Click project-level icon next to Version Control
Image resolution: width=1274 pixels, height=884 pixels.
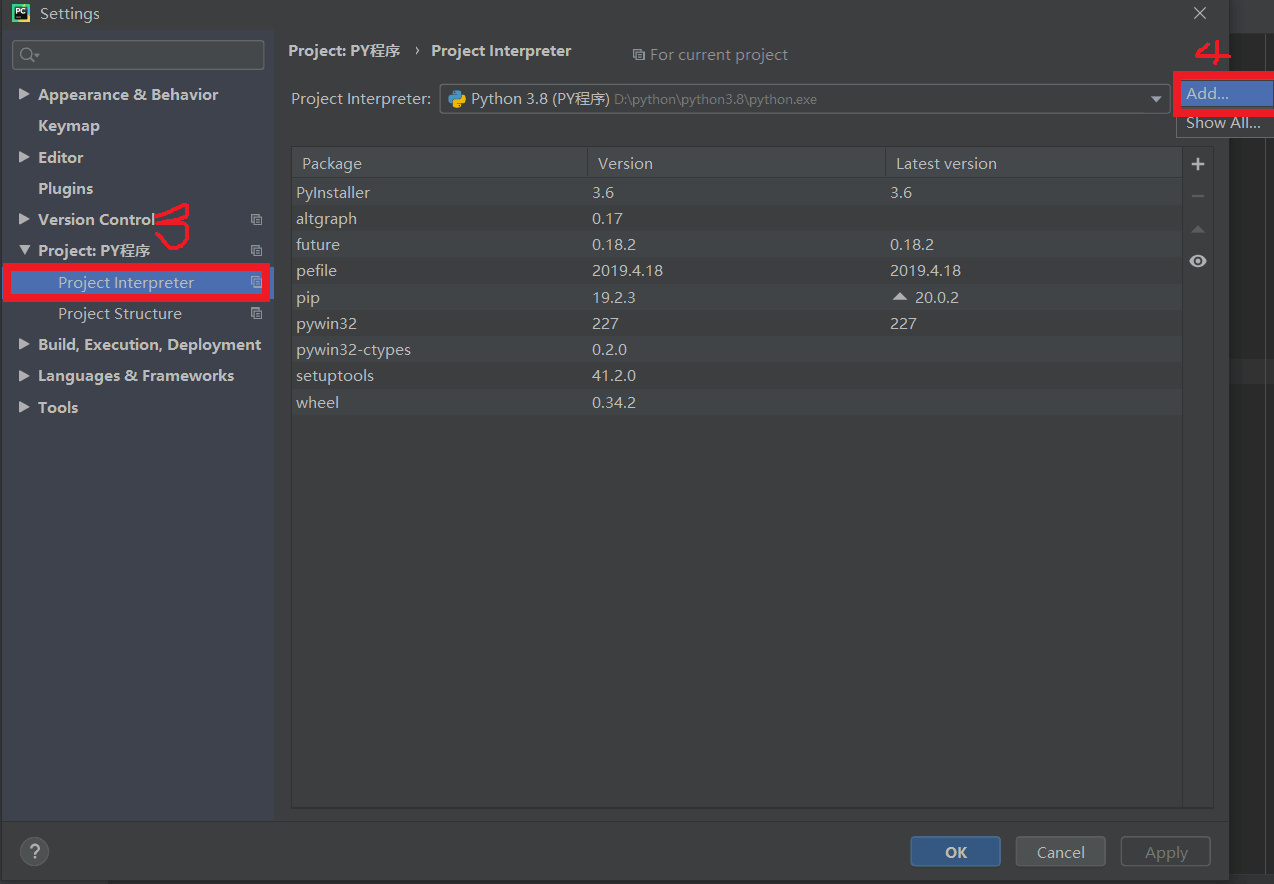pyautogui.click(x=256, y=219)
